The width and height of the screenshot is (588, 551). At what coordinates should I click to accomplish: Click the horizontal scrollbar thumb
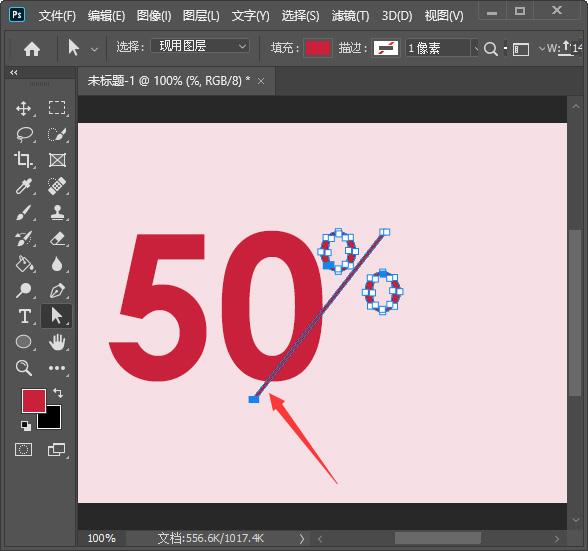pyautogui.click(x=438, y=538)
